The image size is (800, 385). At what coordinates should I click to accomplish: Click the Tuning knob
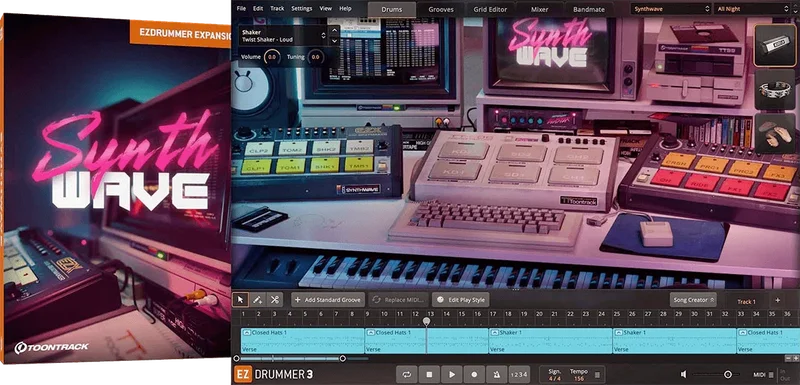click(x=315, y=57)
